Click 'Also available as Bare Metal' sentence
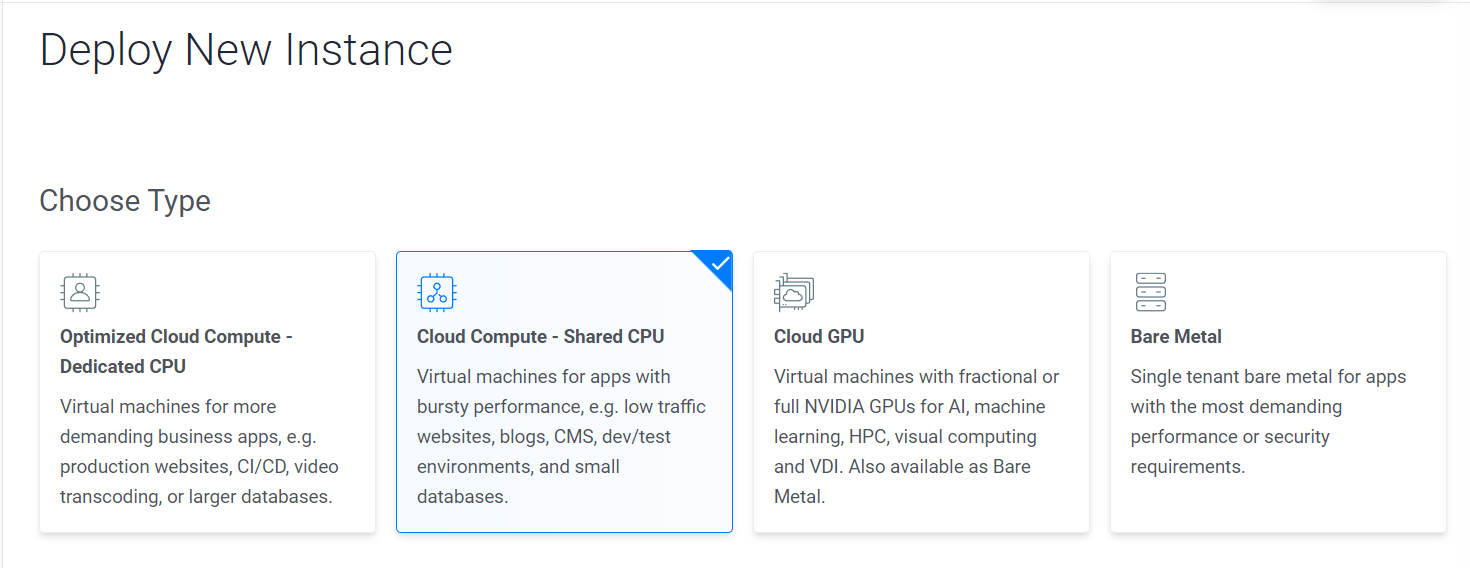 pos(902,481)
